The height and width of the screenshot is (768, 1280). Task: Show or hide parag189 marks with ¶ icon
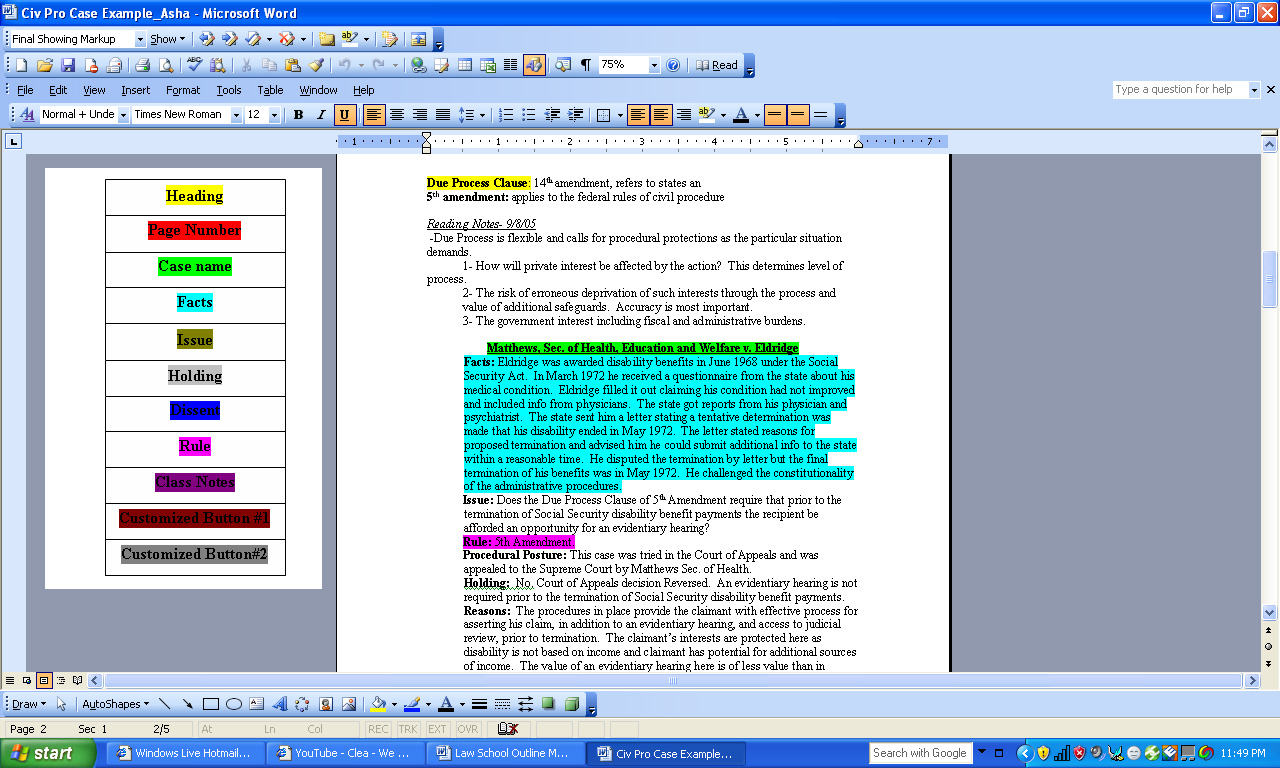coord(586,65)
